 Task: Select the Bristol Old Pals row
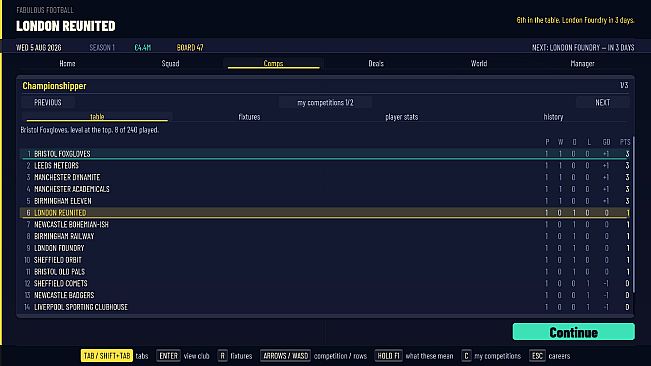(x=326, y=271)
